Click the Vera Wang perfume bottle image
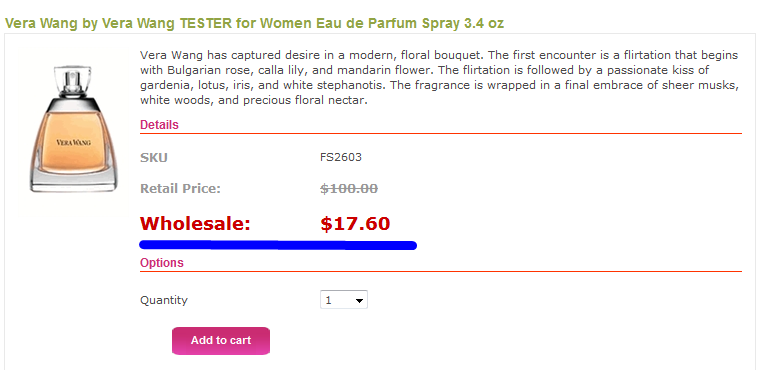Image resolution: width=757 pixels, height=370 pixels. (x=73, y=129)
